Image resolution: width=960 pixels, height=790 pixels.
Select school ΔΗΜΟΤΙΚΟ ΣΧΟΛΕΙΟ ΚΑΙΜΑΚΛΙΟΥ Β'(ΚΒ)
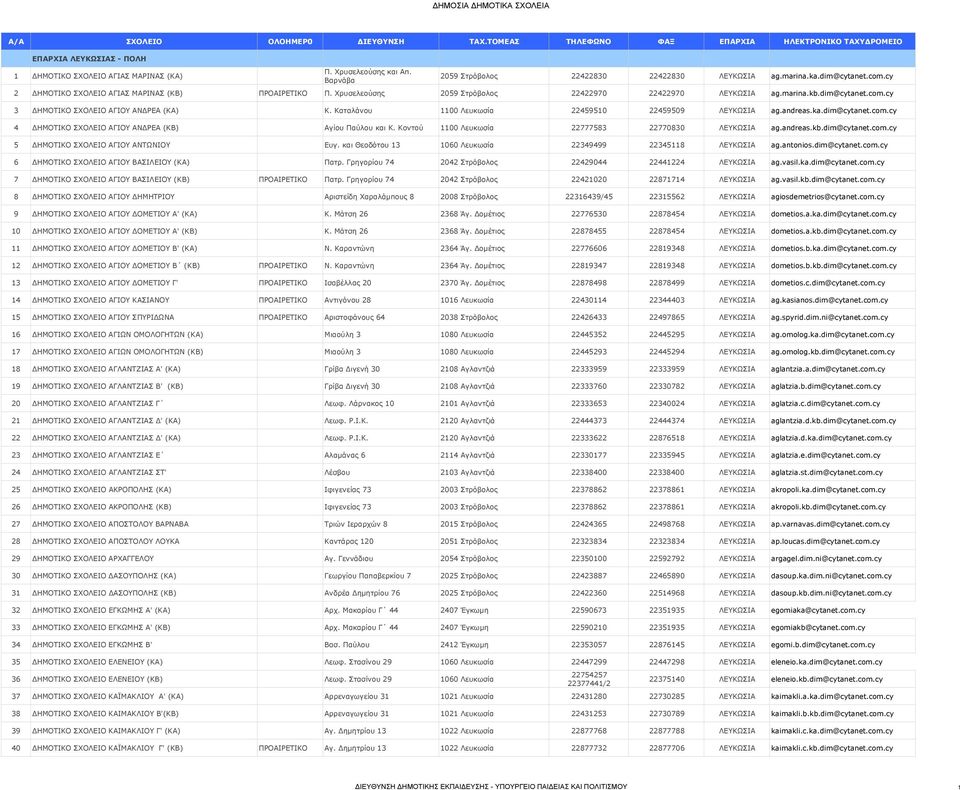[x=105, y=713]
